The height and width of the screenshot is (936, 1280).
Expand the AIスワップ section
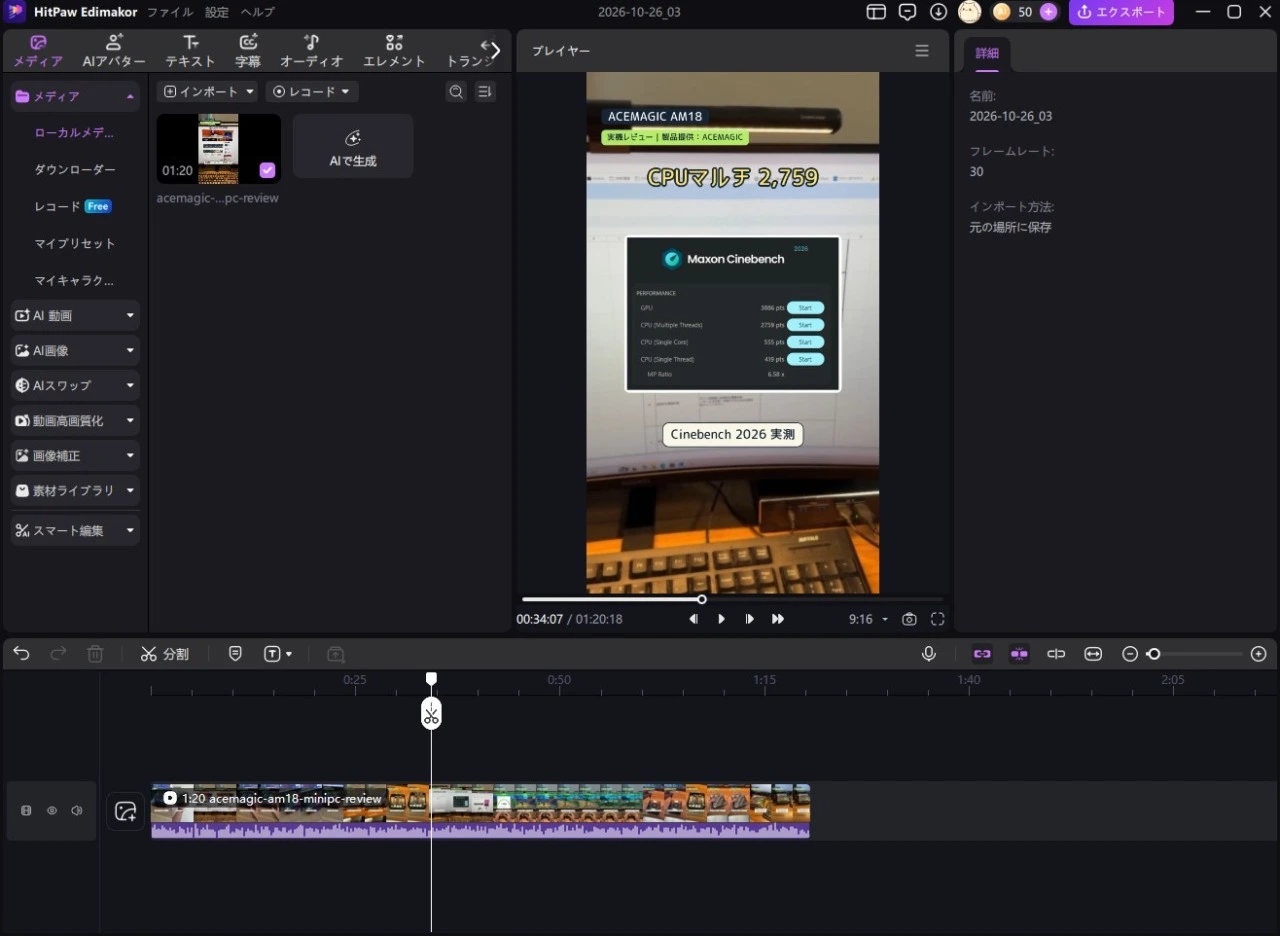pos(75,386)
